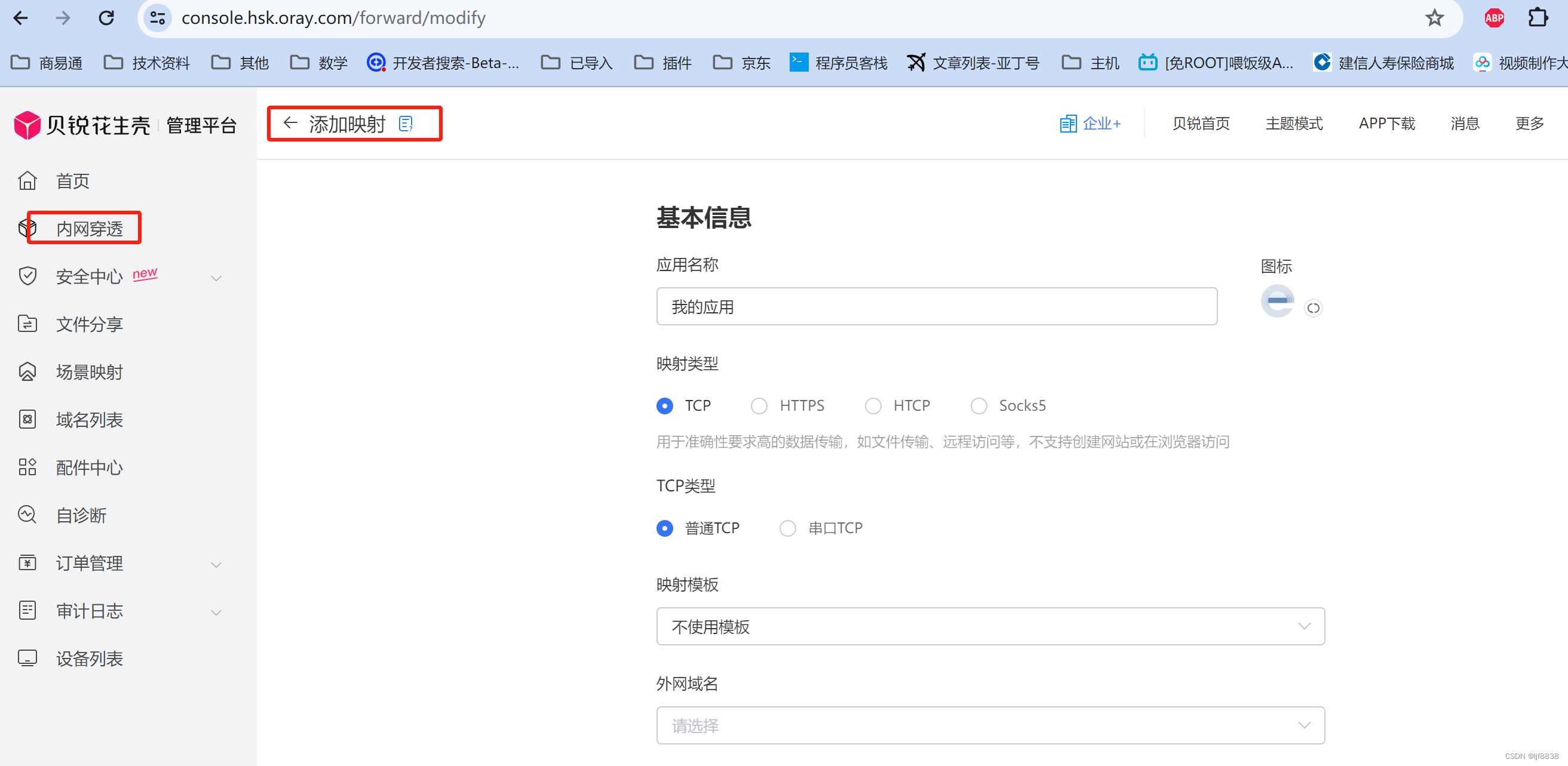
Task: Open the help document icon next to 添加映射
Action: click(406, 124)
